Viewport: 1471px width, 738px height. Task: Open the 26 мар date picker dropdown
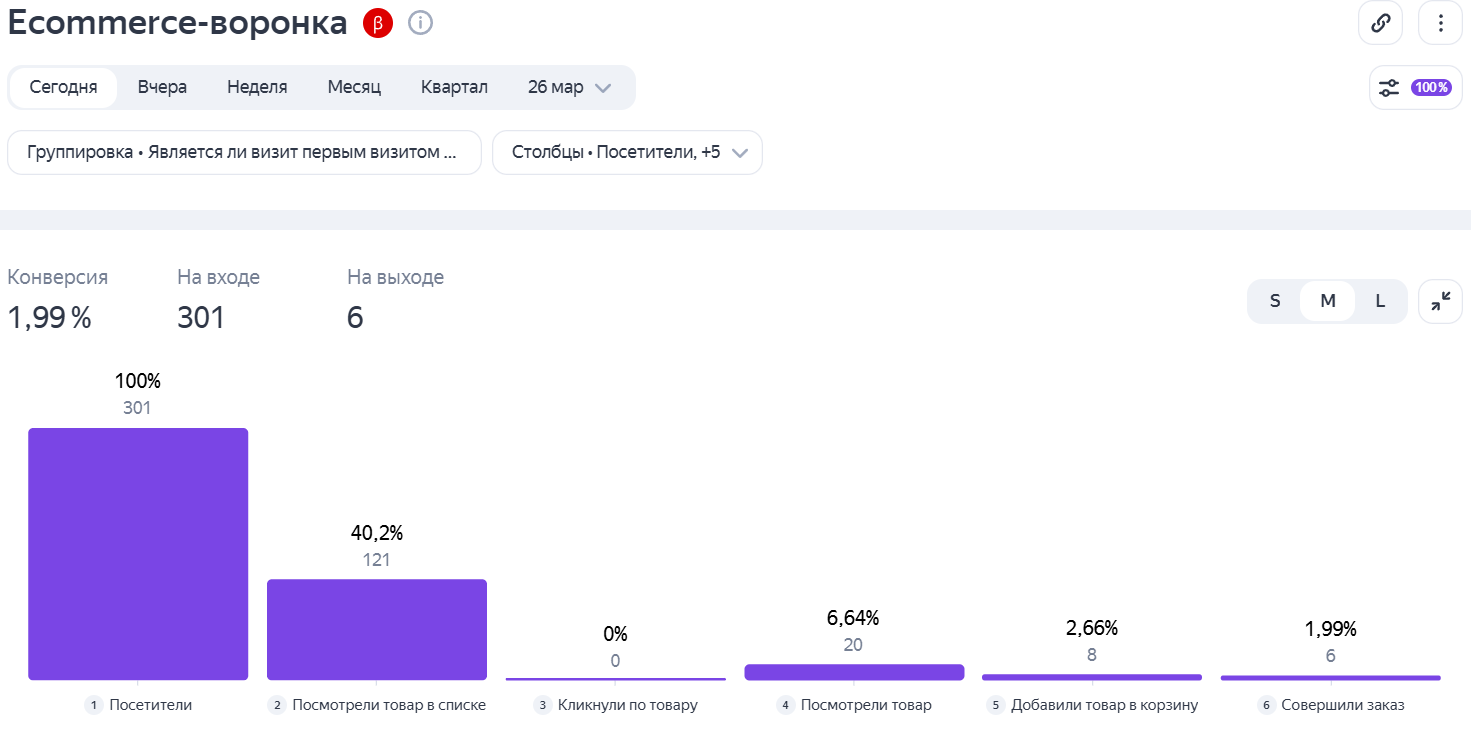570,87
